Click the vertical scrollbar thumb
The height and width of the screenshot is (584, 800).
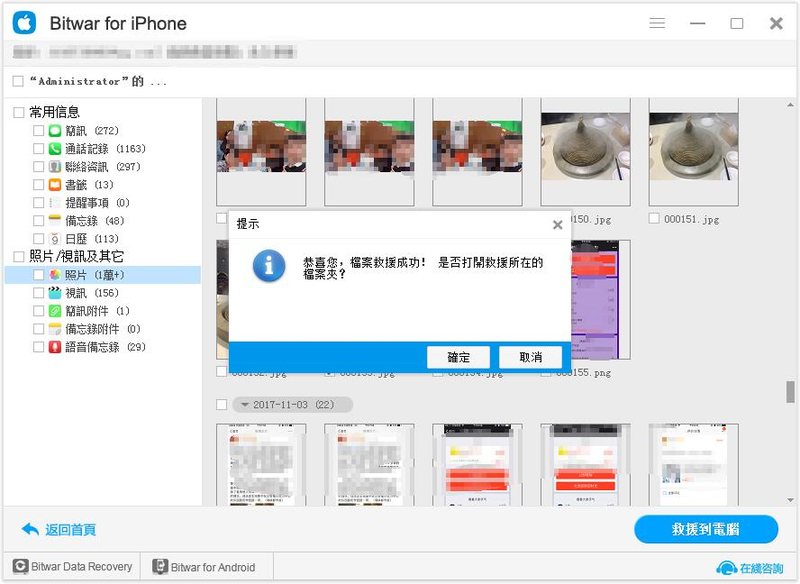point(790,392)
